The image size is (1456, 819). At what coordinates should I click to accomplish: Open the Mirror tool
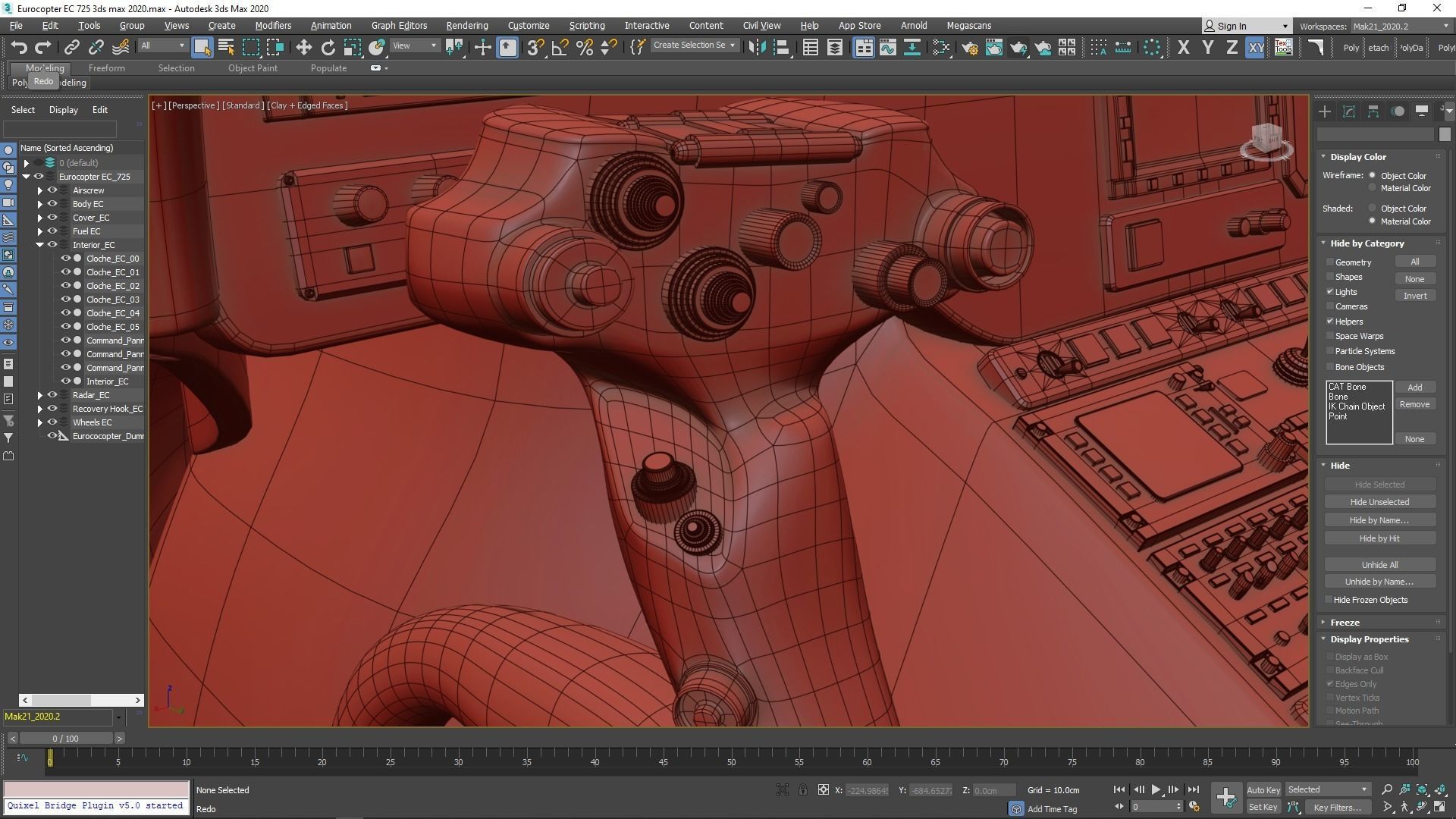756,47
